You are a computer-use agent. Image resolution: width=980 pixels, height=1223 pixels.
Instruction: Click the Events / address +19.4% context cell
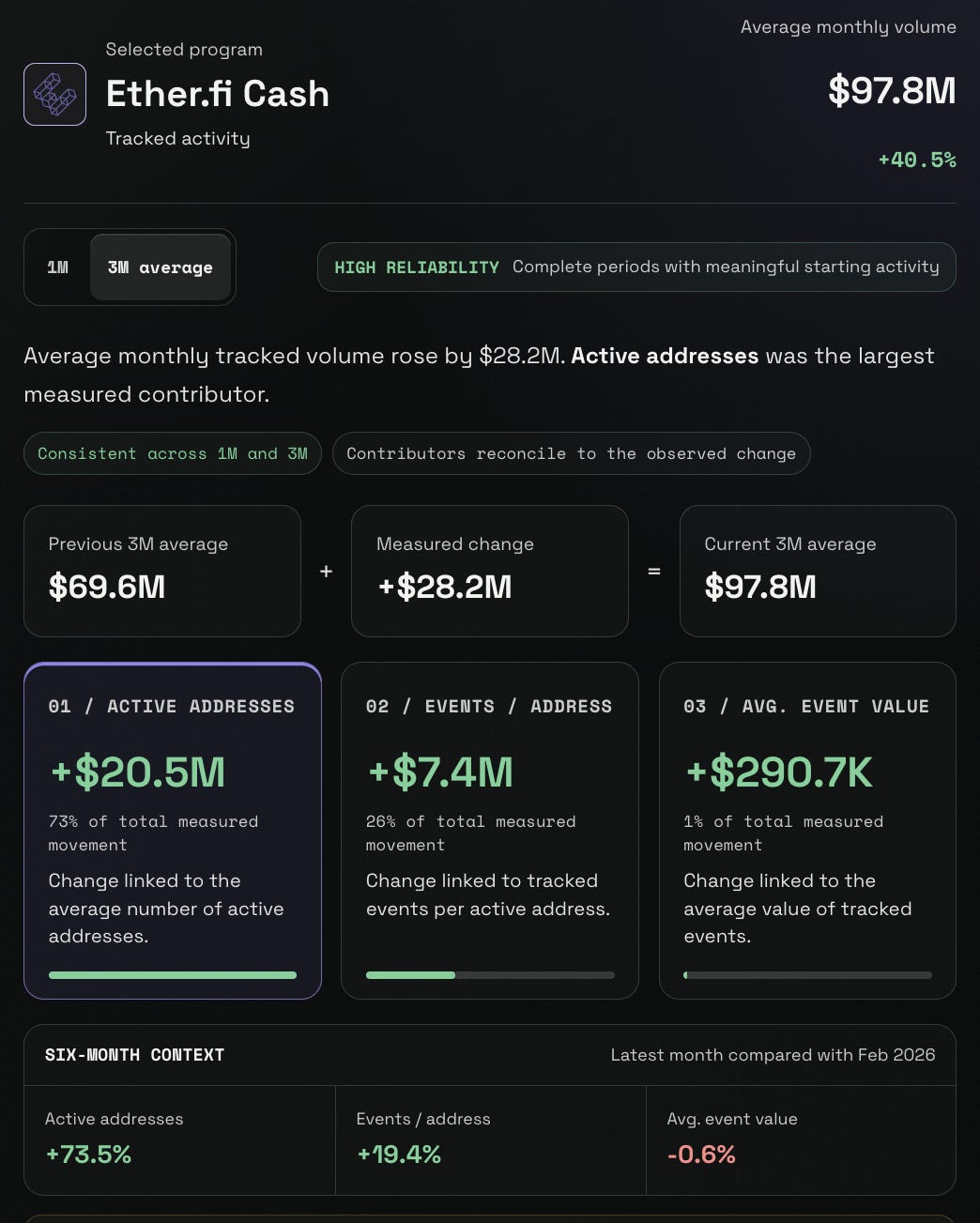tap(491, 1139)
